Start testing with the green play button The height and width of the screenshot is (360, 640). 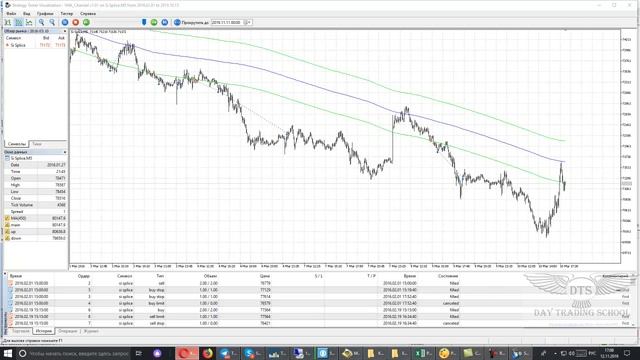tap(154, 22)
